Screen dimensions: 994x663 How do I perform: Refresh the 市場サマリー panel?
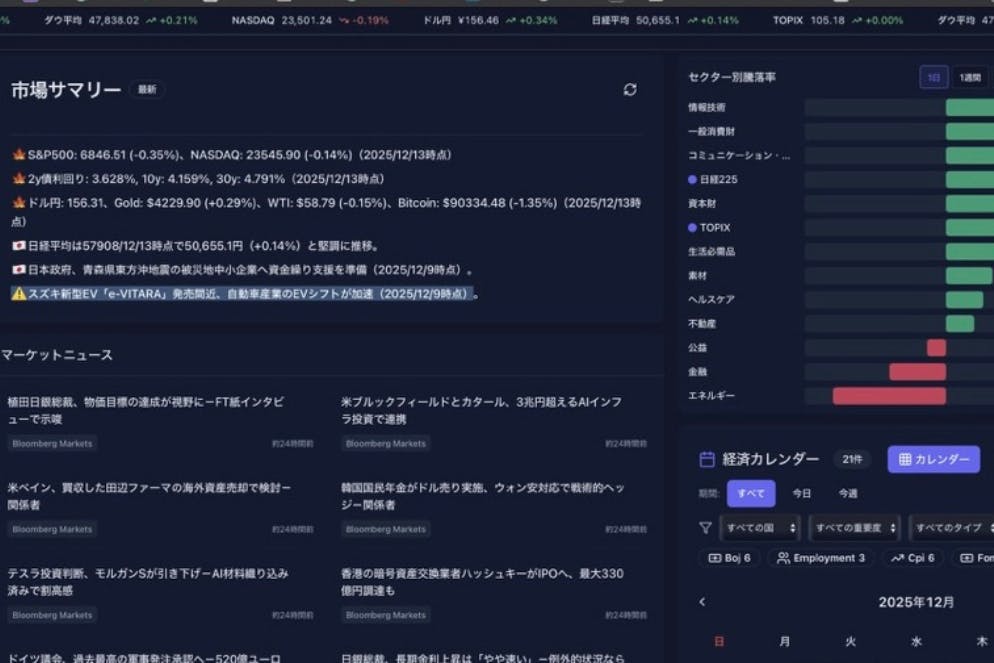[x=630, y=90]
